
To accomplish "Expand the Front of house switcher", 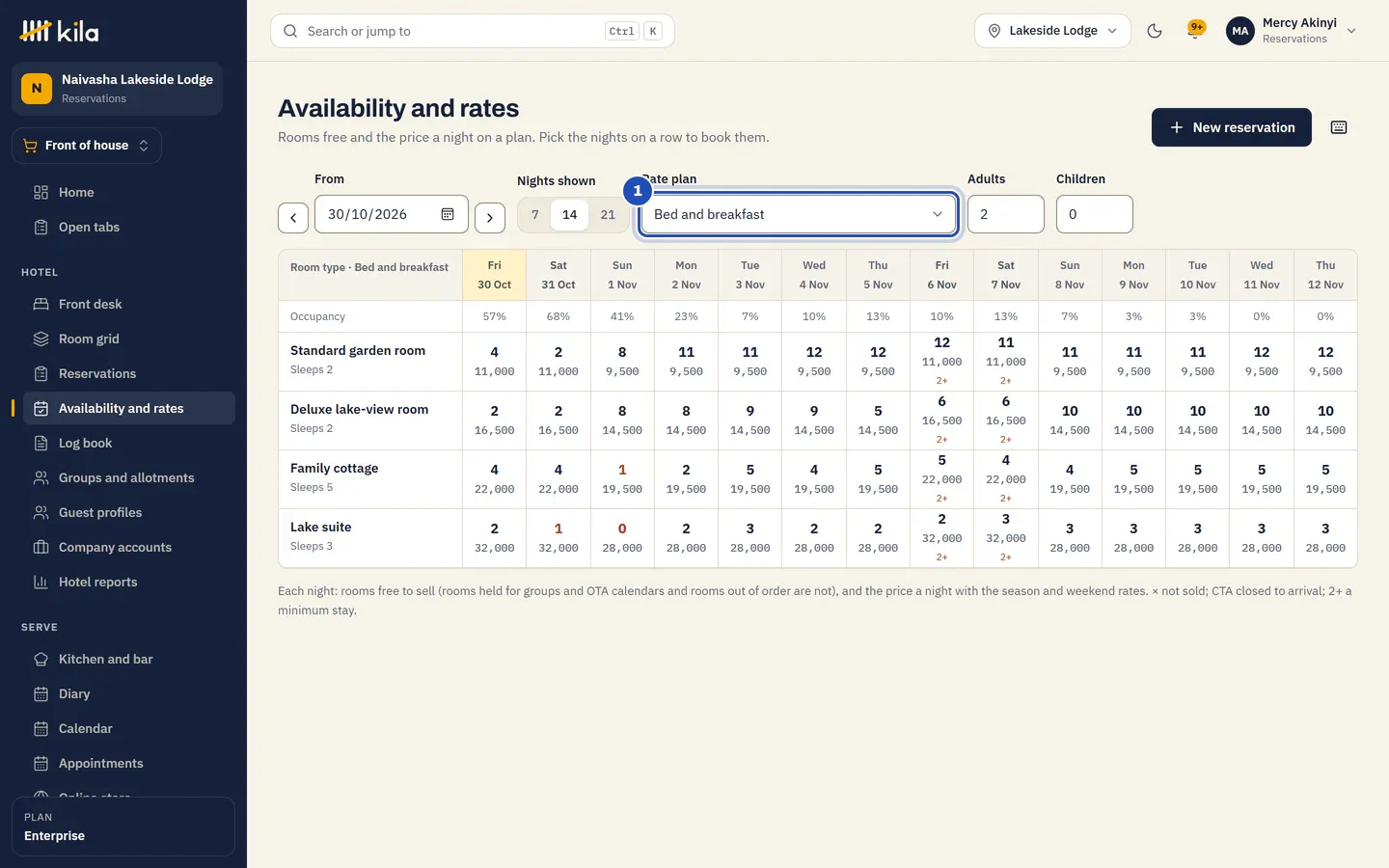I will pyautogui.click(x=87, y=146).
